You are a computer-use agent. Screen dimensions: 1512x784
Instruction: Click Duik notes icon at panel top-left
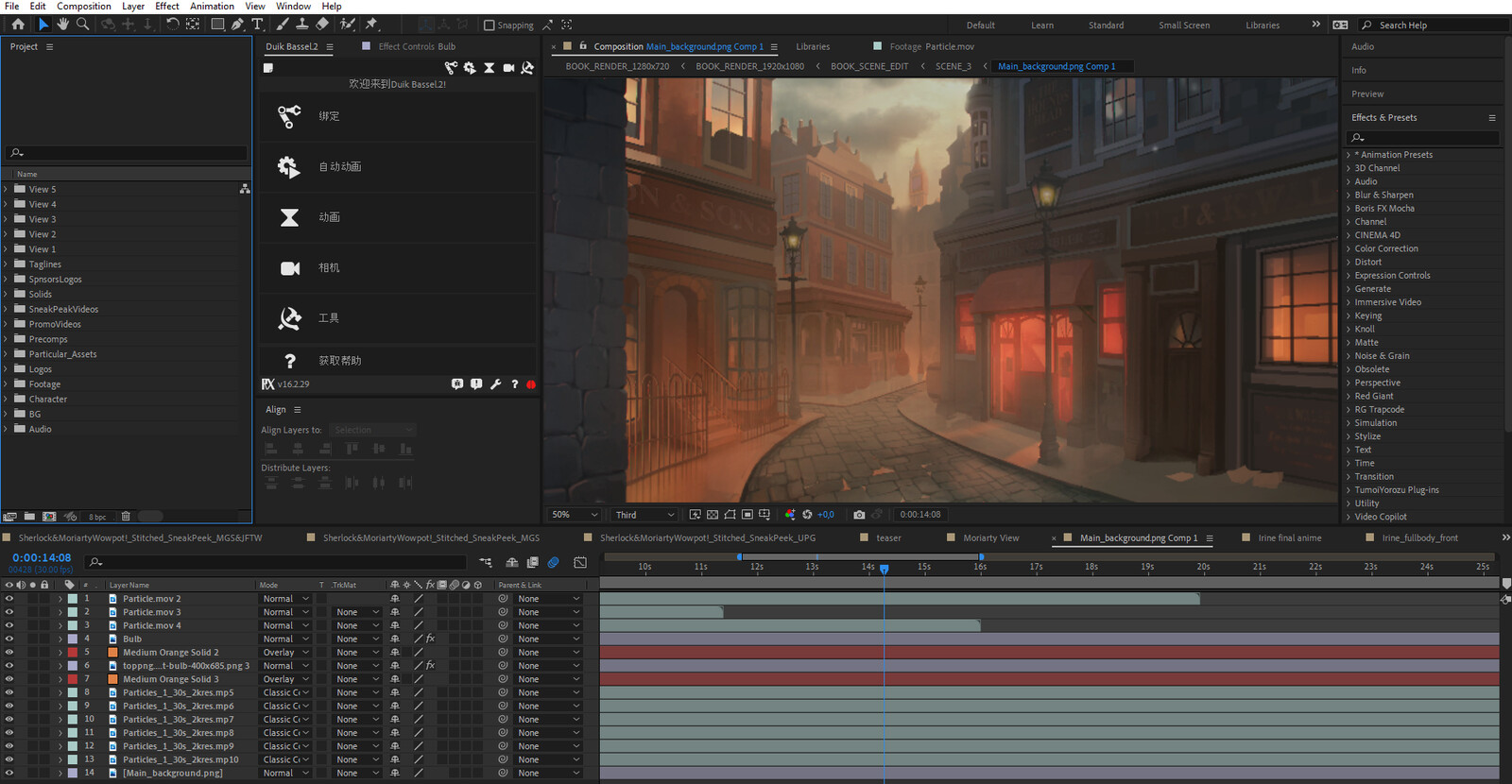(x=268, y=68)
